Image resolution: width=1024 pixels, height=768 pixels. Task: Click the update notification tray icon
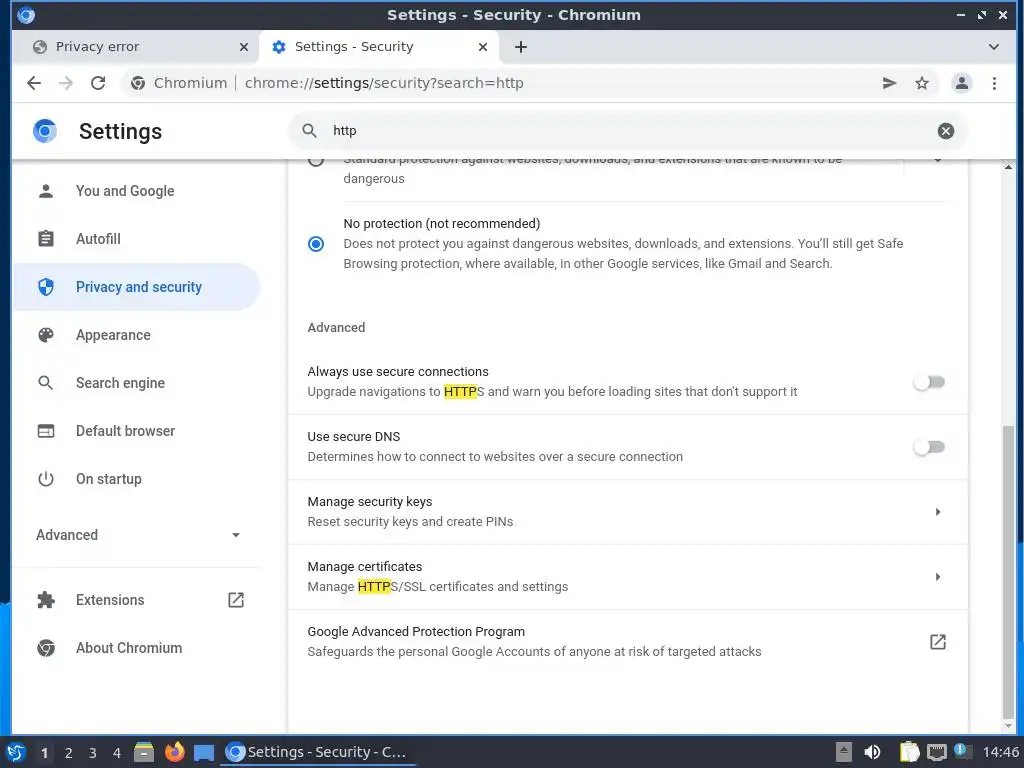(x=962, y=751)
